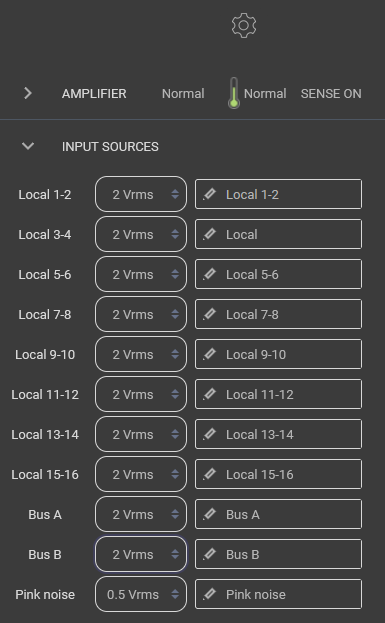Screen dimensions: 385x623
Task: Click pencil icon in Local 5-6 name field
Action: coord(209,274)
